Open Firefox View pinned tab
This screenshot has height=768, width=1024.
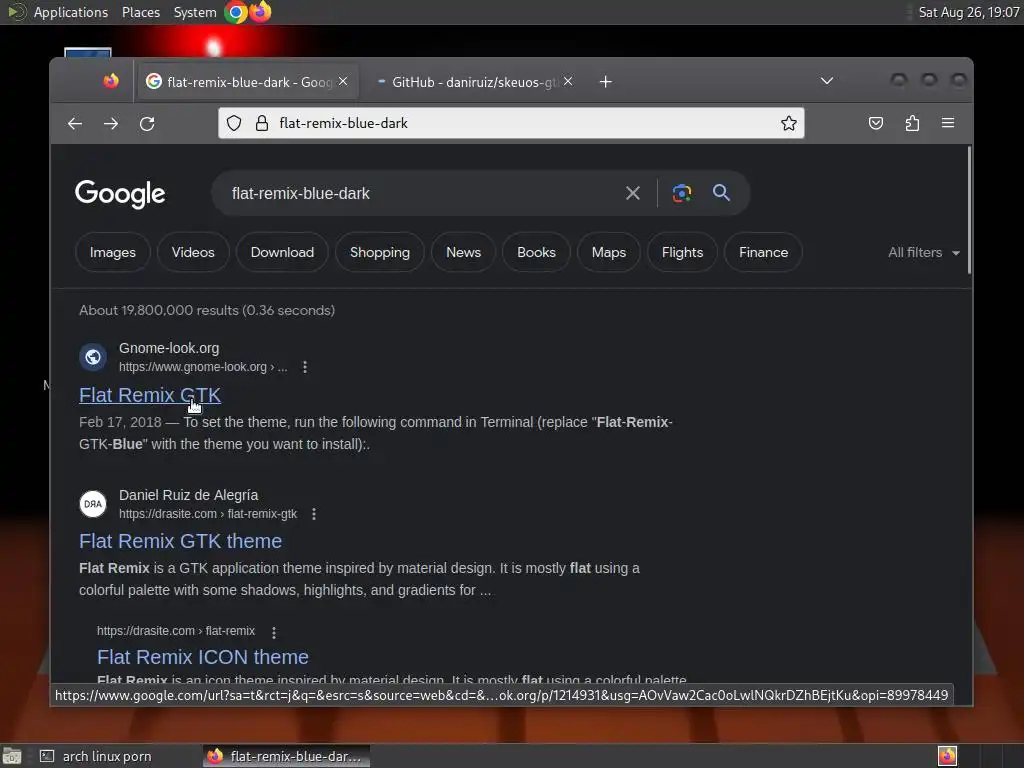click(110, 81)
